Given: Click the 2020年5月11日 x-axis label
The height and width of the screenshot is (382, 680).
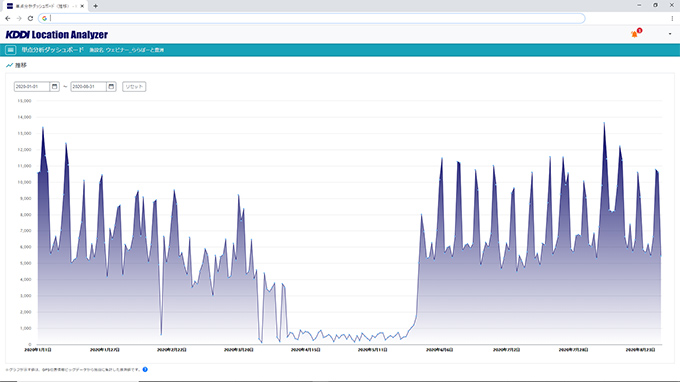Looking at the screenshot, I should pos(373,349).
